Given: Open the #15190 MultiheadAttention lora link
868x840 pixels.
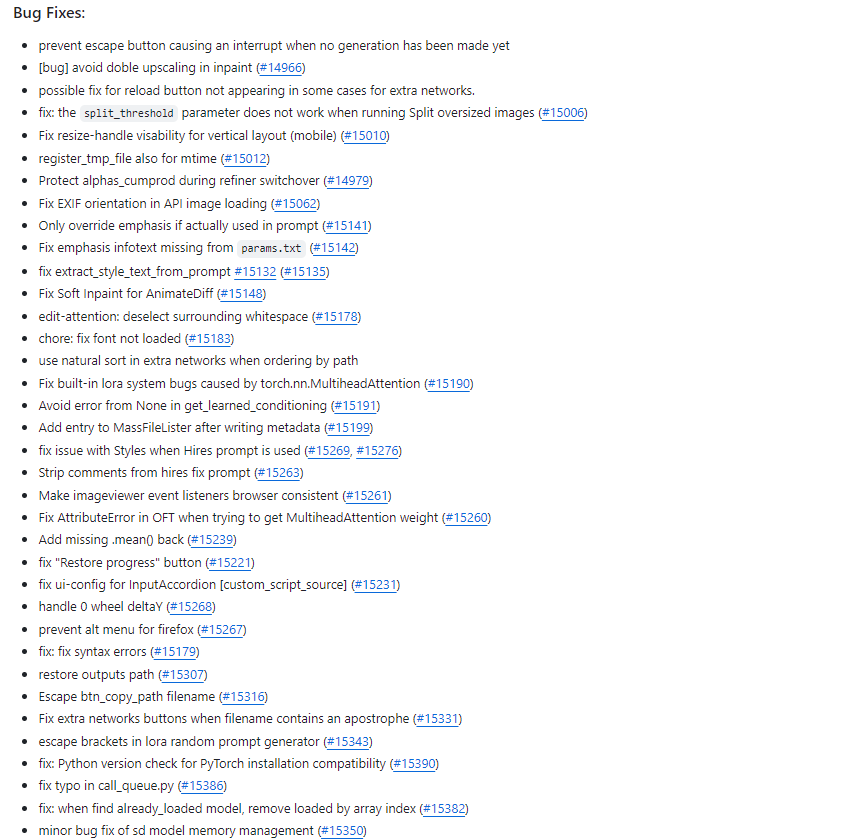Looking at the screenshot, I should click(x=449, y=384).
